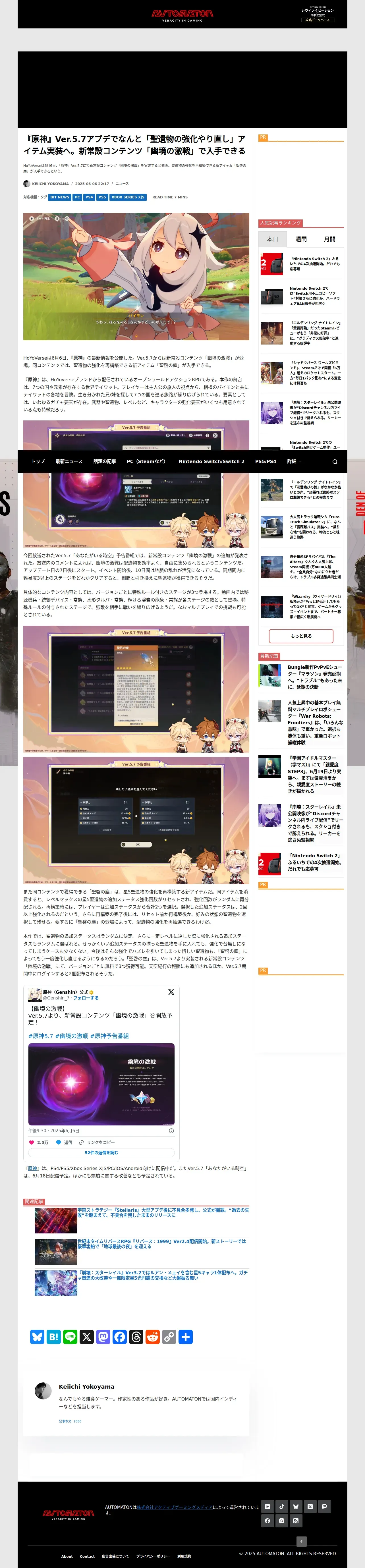Share the article on Bluesky
Viewport: 365px width, 1568px height.
click(37, 1337)
